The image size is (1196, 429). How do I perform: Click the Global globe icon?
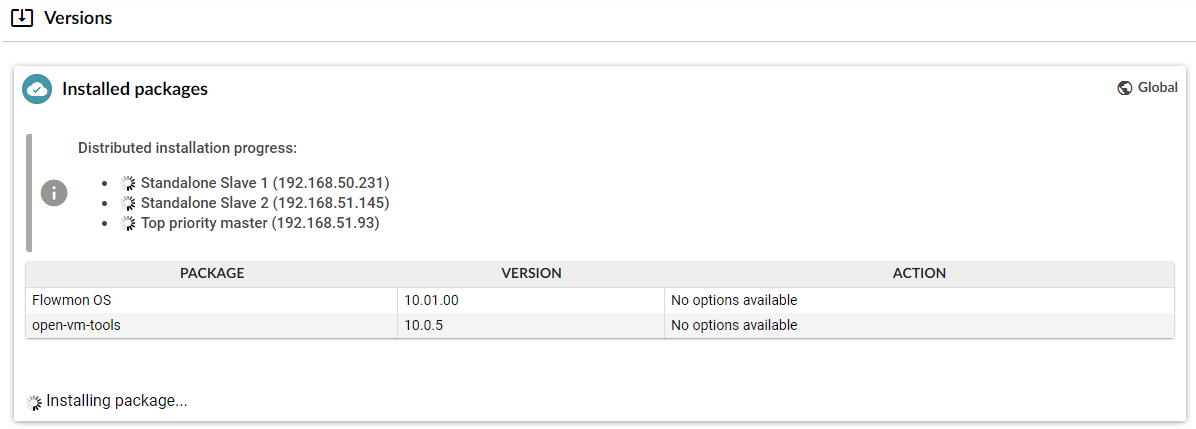(x=1124, y=88)
